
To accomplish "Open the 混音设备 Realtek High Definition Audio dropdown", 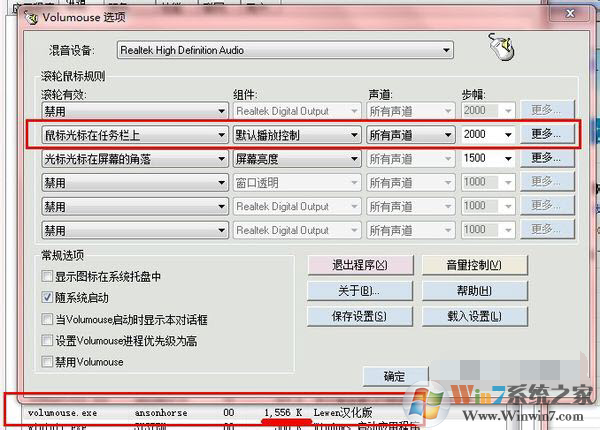I will (x=285, y=50).
